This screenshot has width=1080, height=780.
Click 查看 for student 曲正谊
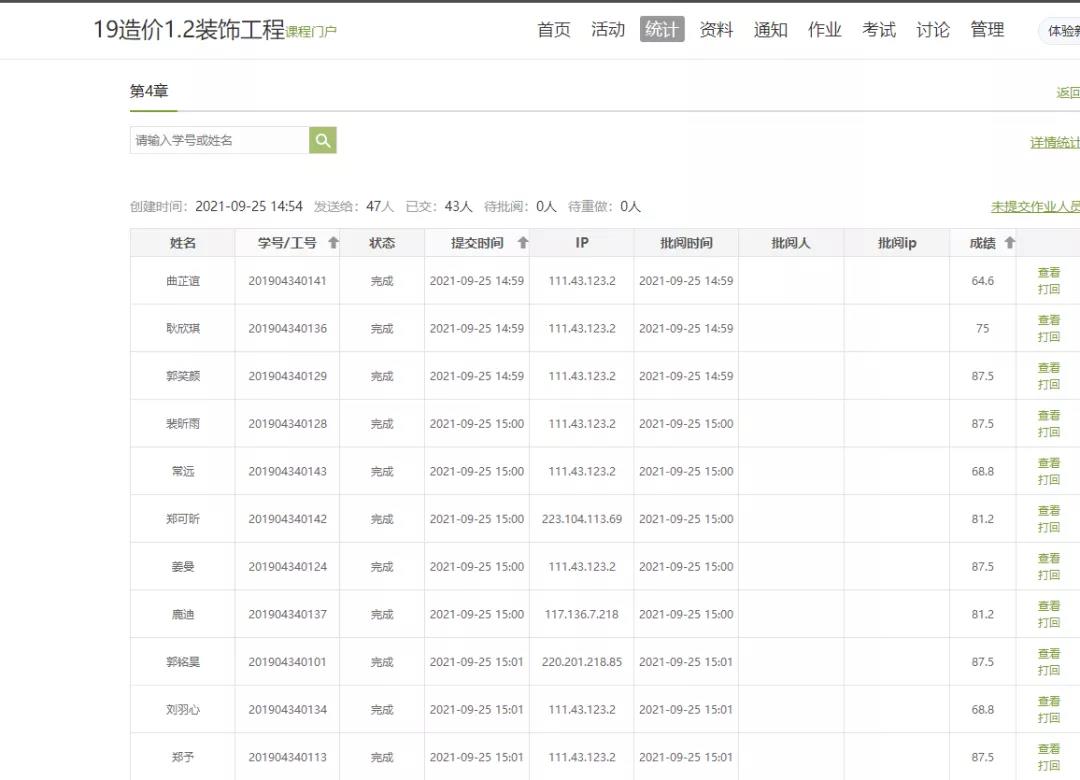click(1048, 273)
